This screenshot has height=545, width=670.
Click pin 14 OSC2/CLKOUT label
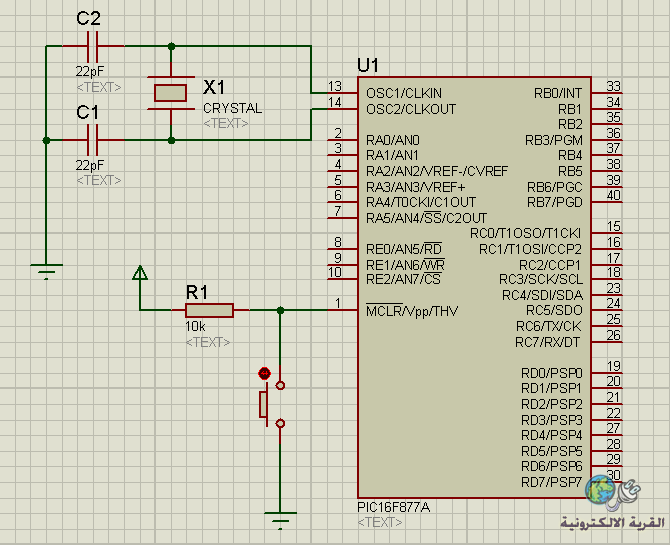point(411,109)
